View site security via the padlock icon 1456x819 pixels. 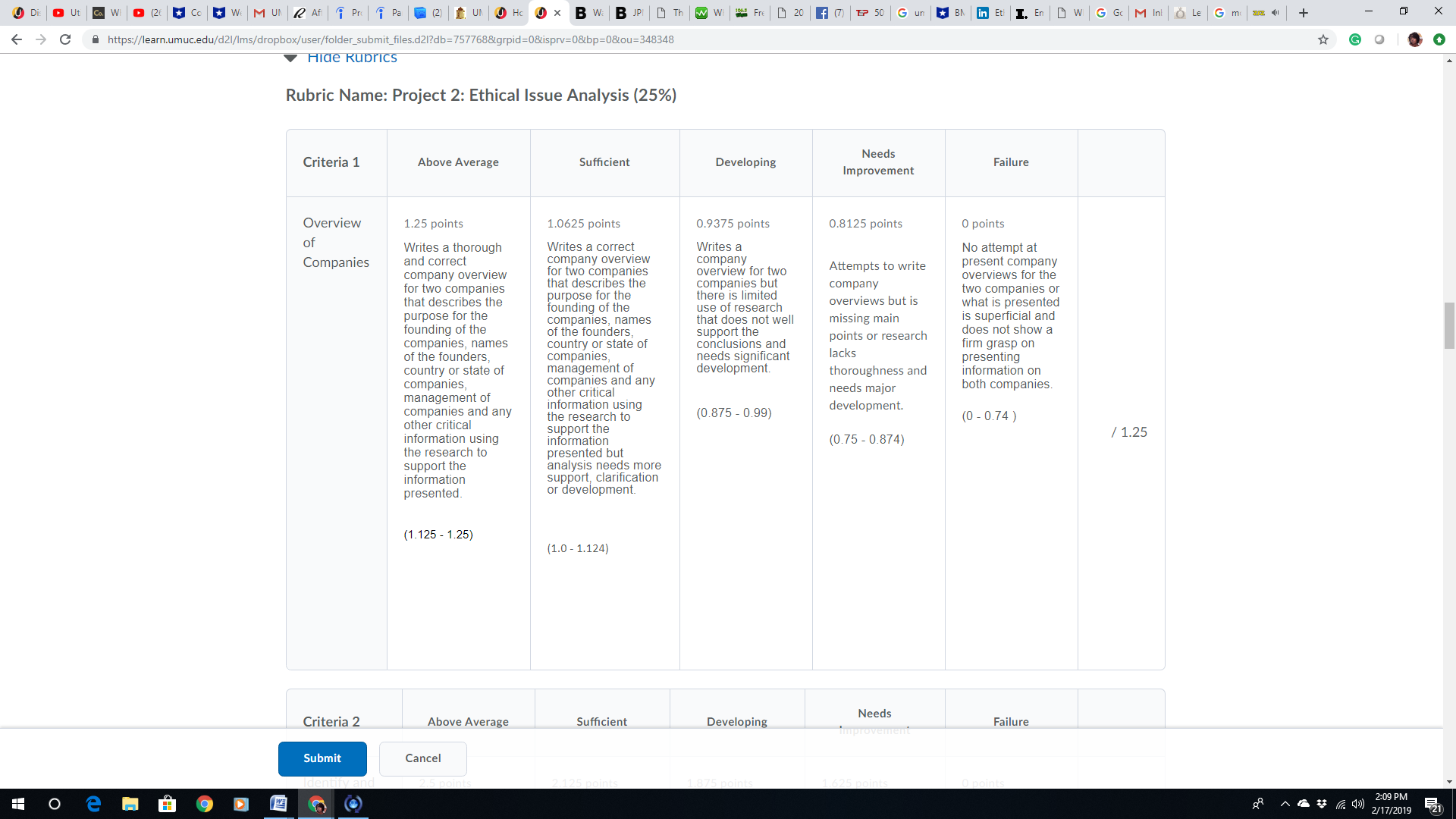96,39
